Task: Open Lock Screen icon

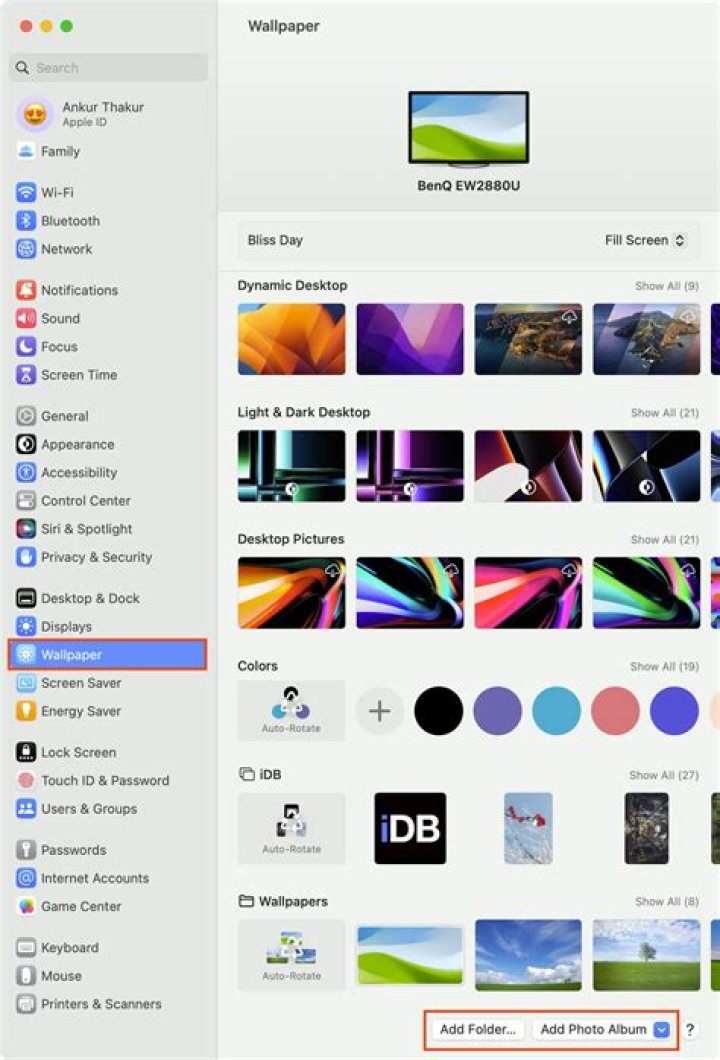Action: point(26,752)
